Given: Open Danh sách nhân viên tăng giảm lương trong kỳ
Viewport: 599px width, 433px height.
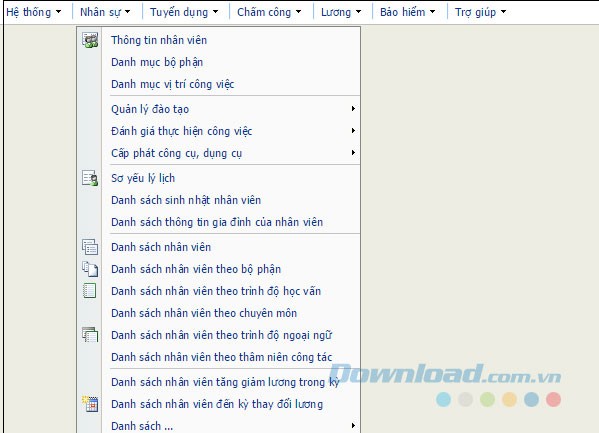Looking at the screenshot, I should point(225,382).
